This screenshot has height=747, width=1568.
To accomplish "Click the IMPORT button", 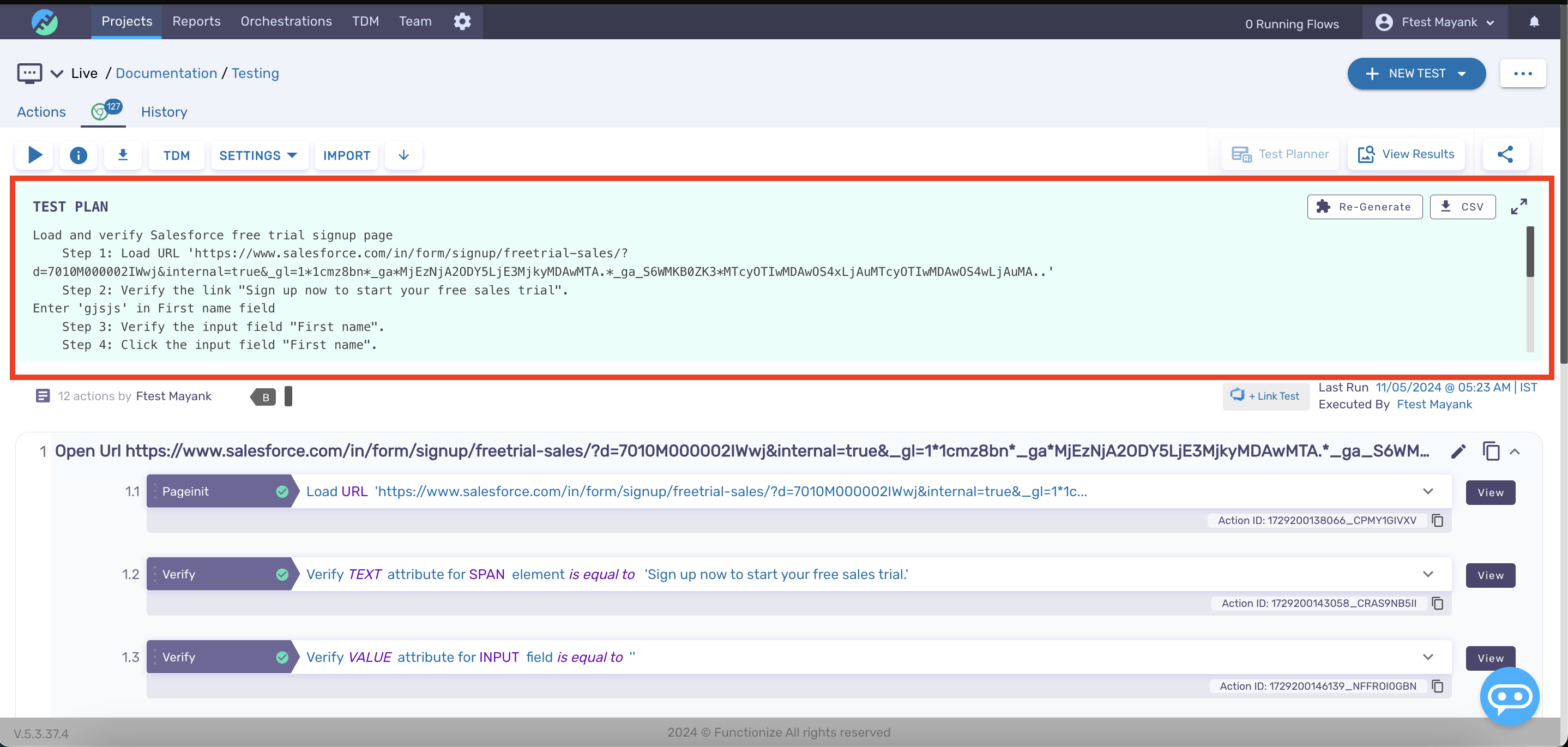I will click(346, 155).
